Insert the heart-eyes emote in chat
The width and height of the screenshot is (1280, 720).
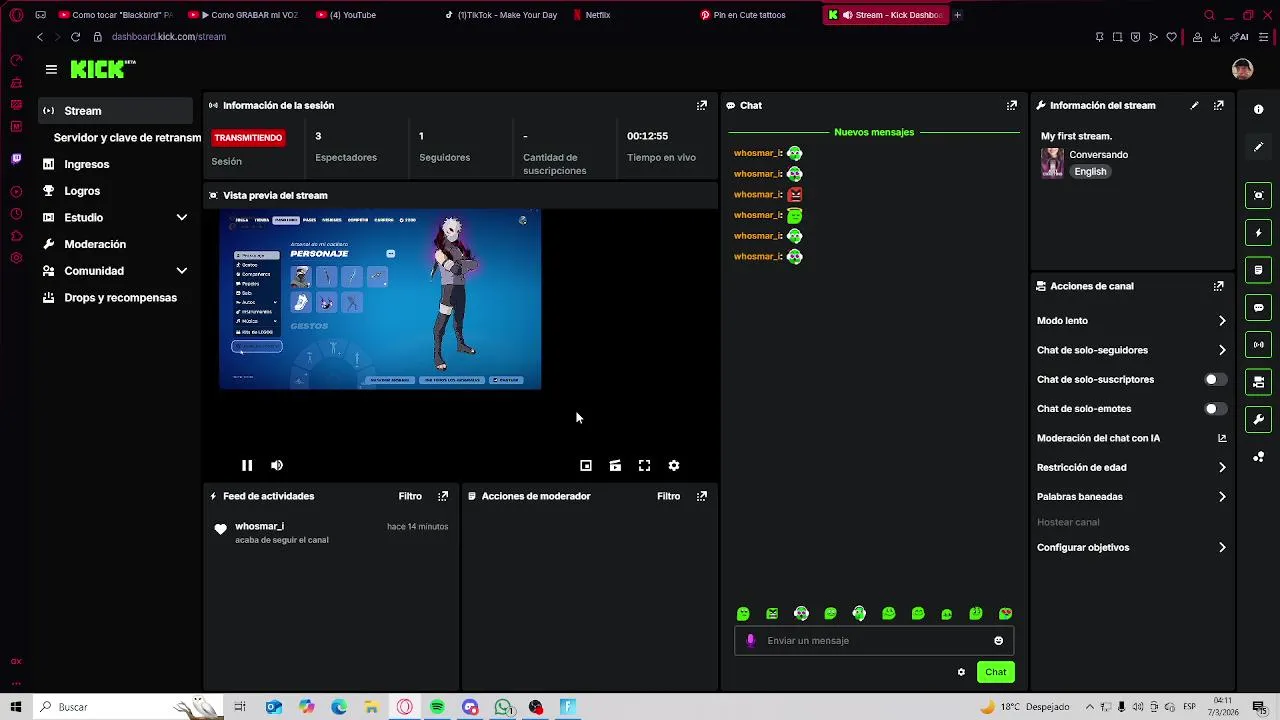[x=1005, y=614]
